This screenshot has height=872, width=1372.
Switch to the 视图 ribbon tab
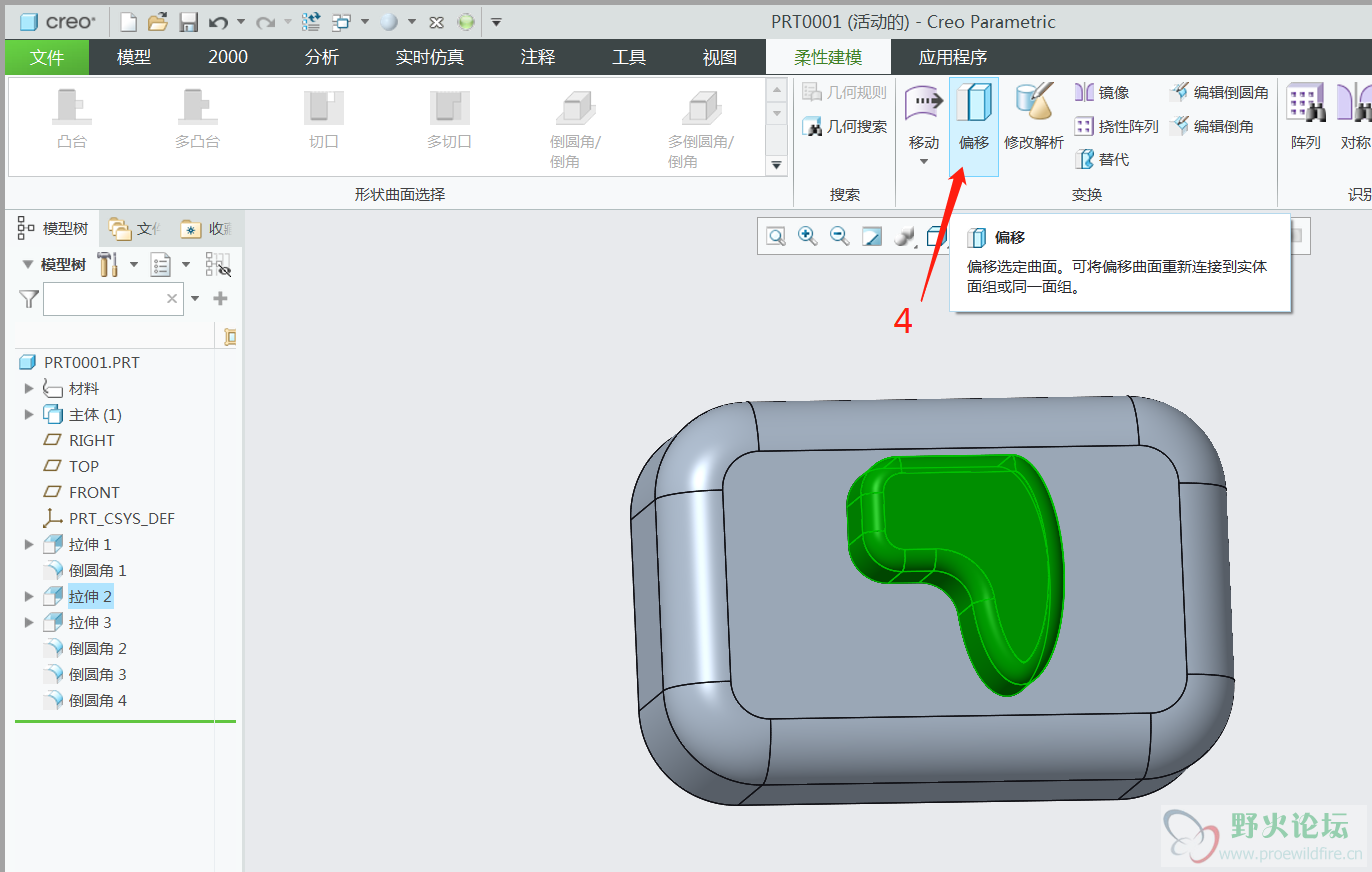(720, 57)
